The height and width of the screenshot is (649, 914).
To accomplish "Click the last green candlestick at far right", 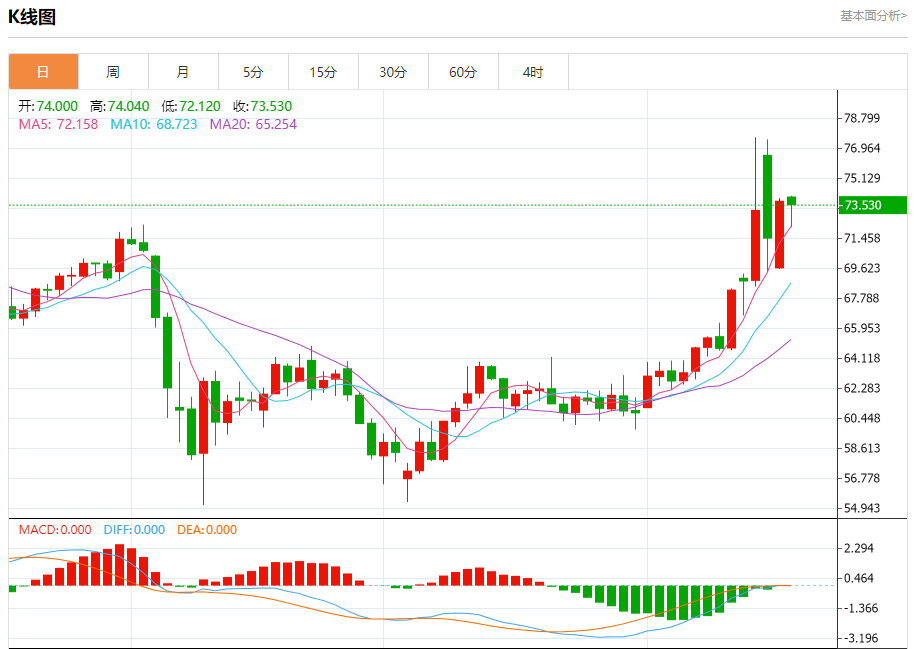I will point(791,201).
